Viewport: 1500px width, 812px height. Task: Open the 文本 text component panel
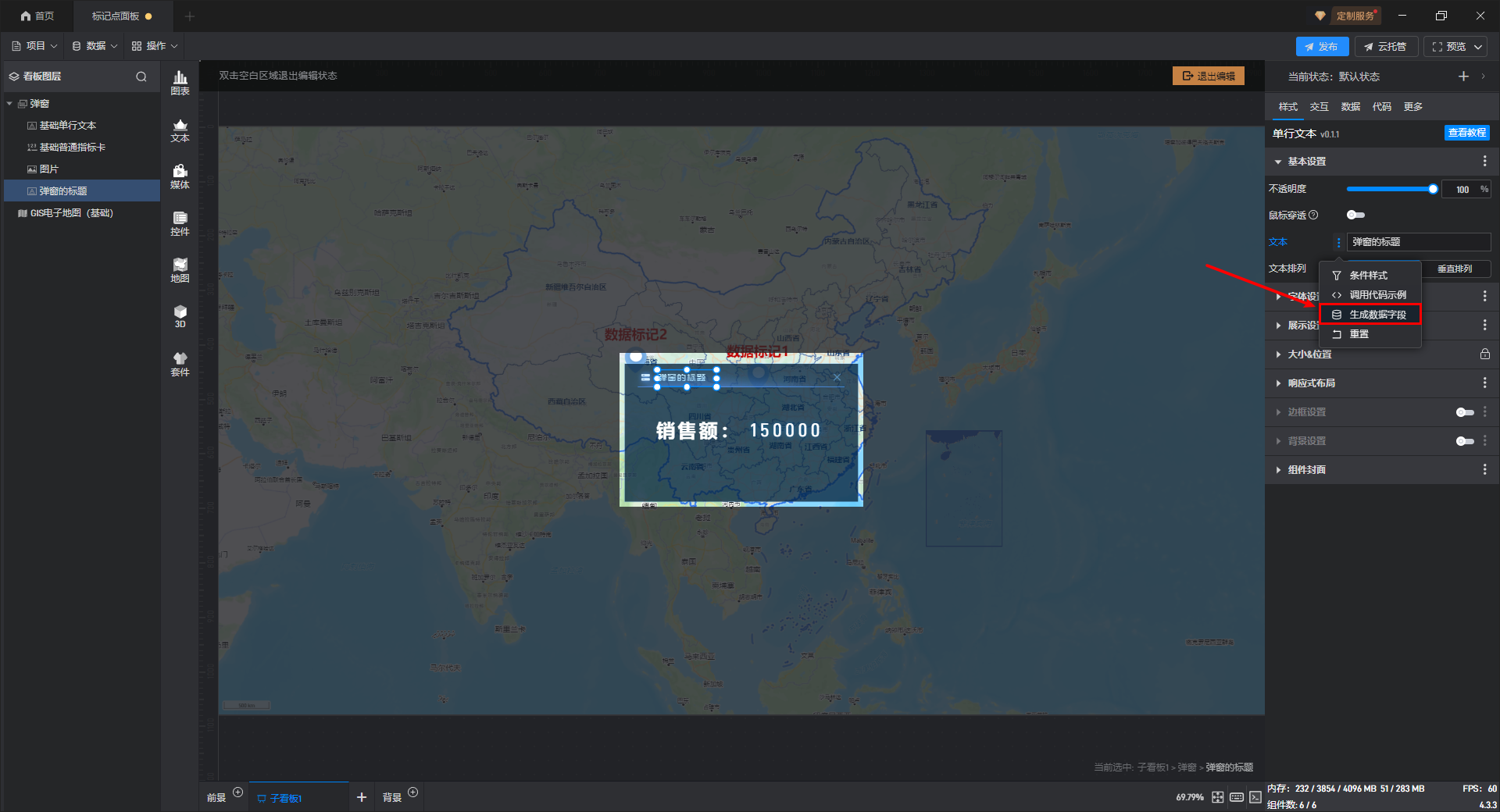tap(180, 130)
